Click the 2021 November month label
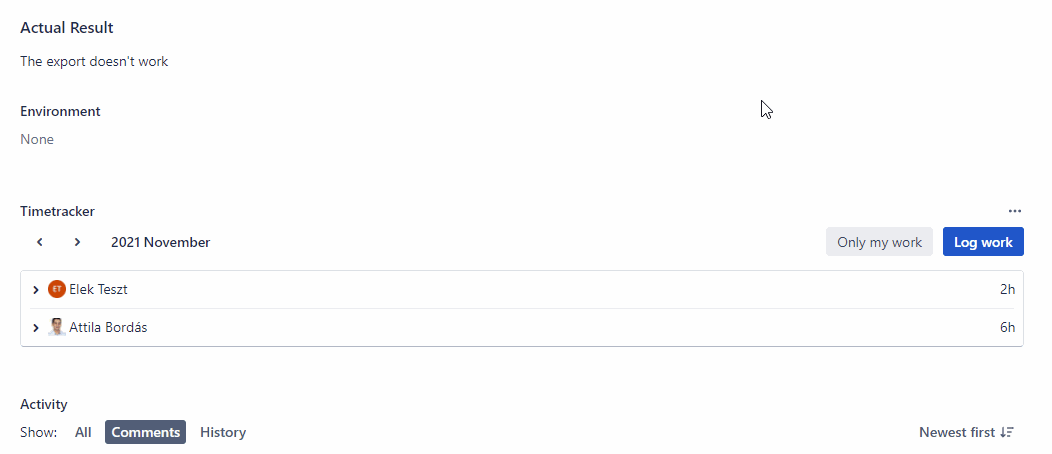1052x454 pixels. (160, 242)
